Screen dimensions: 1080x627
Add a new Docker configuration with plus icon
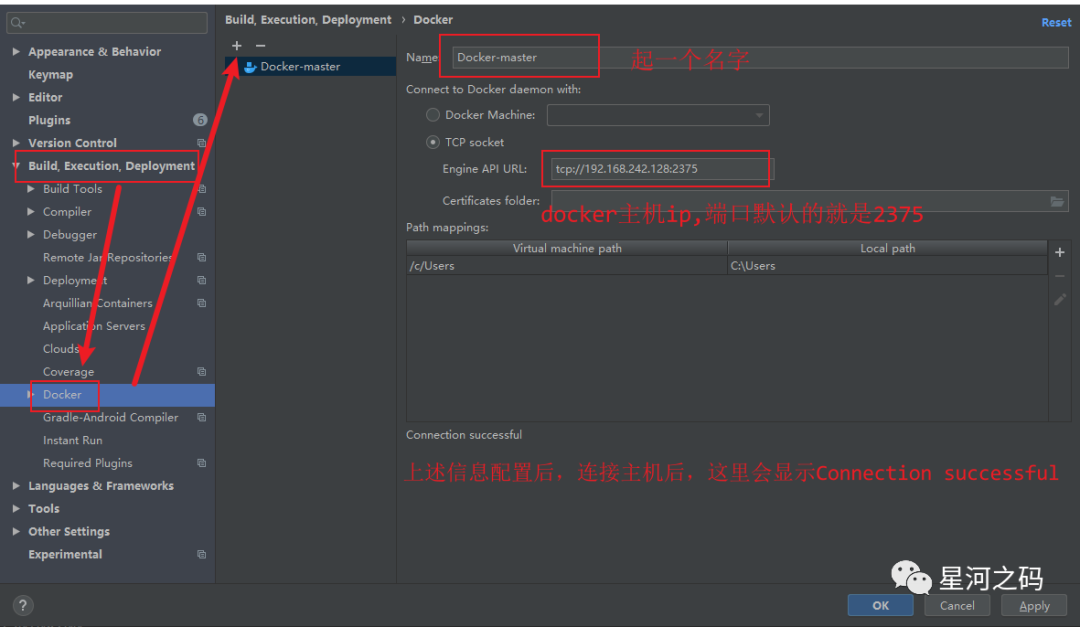236,45
